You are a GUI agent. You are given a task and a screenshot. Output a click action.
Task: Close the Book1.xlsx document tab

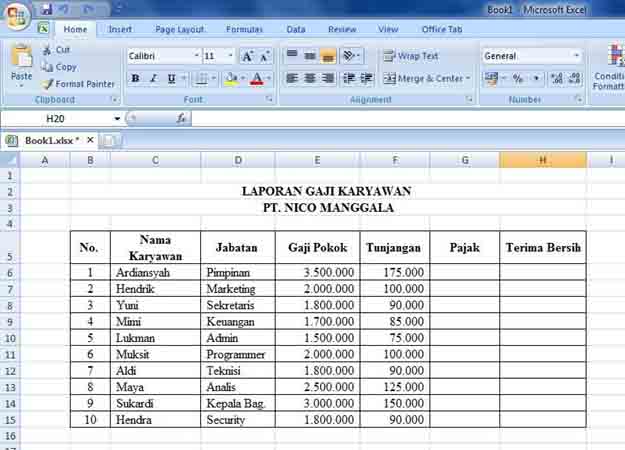pyautogui.click(x=90, y=140)
